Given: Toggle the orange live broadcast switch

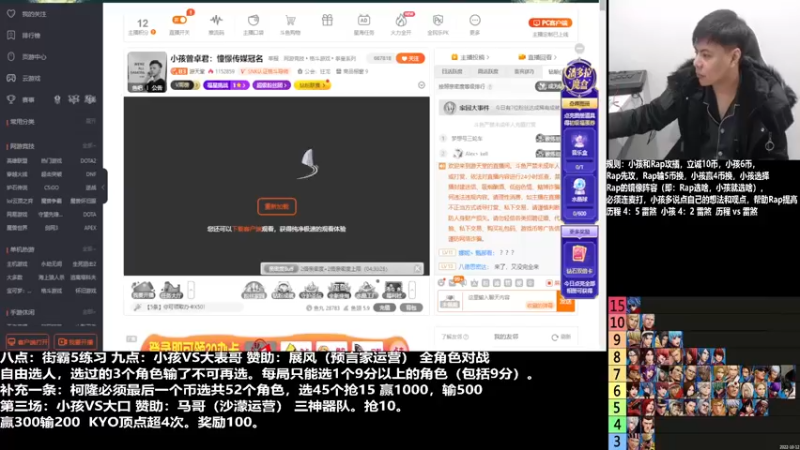Looking at the screenshot, I should tap(180, 20).
